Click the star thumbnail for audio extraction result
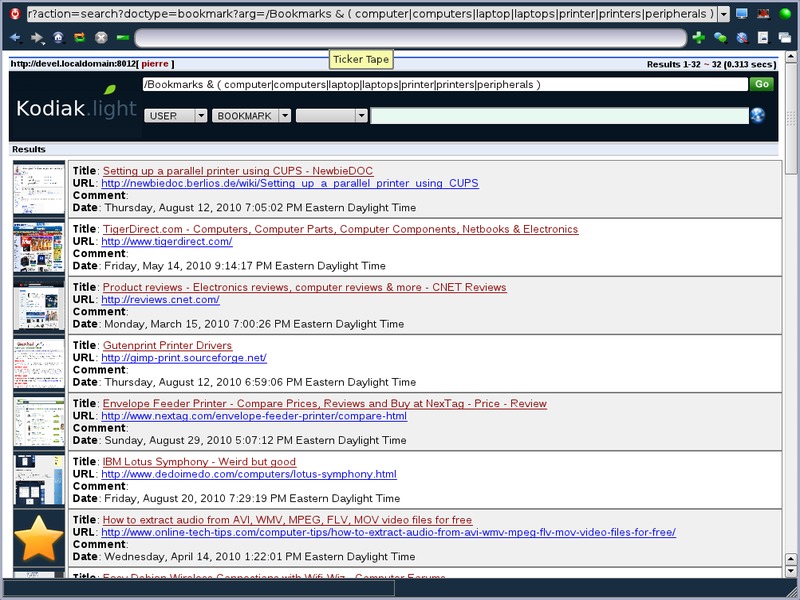The image size is (800, 600). tap(39, 538)
